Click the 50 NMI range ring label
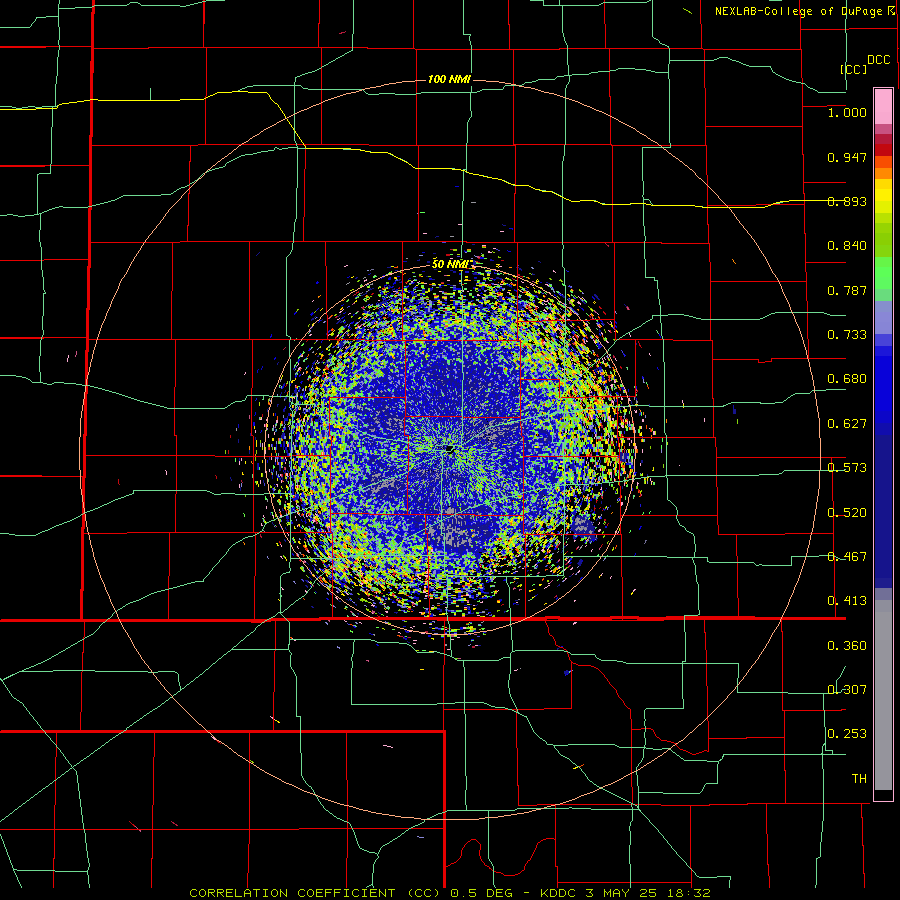This screenshot has width=900, height=900. pyautogui.click(x=451, y=264)
